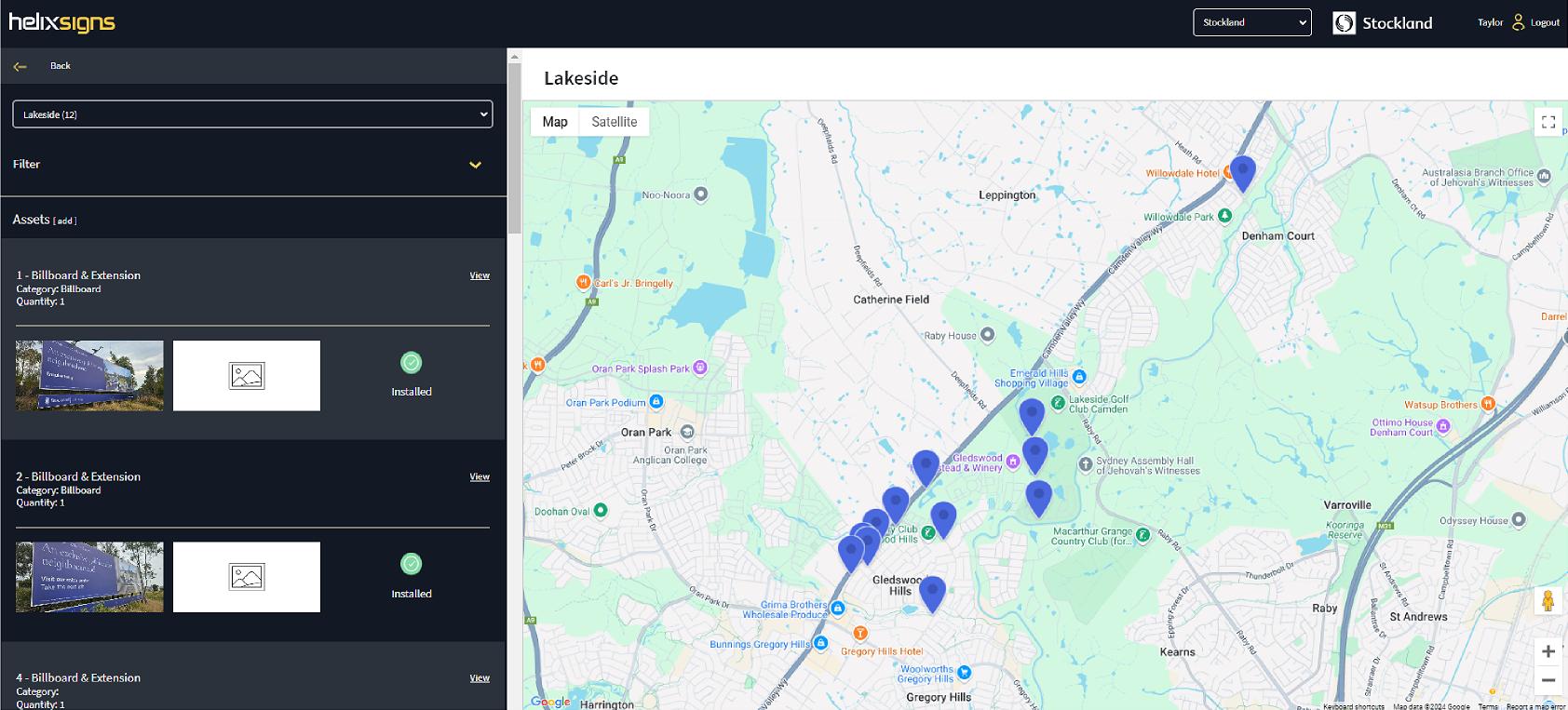Open the Stockland client dropdown
The width and height of the screenshot is (1568, 710).
(1251, 22)
